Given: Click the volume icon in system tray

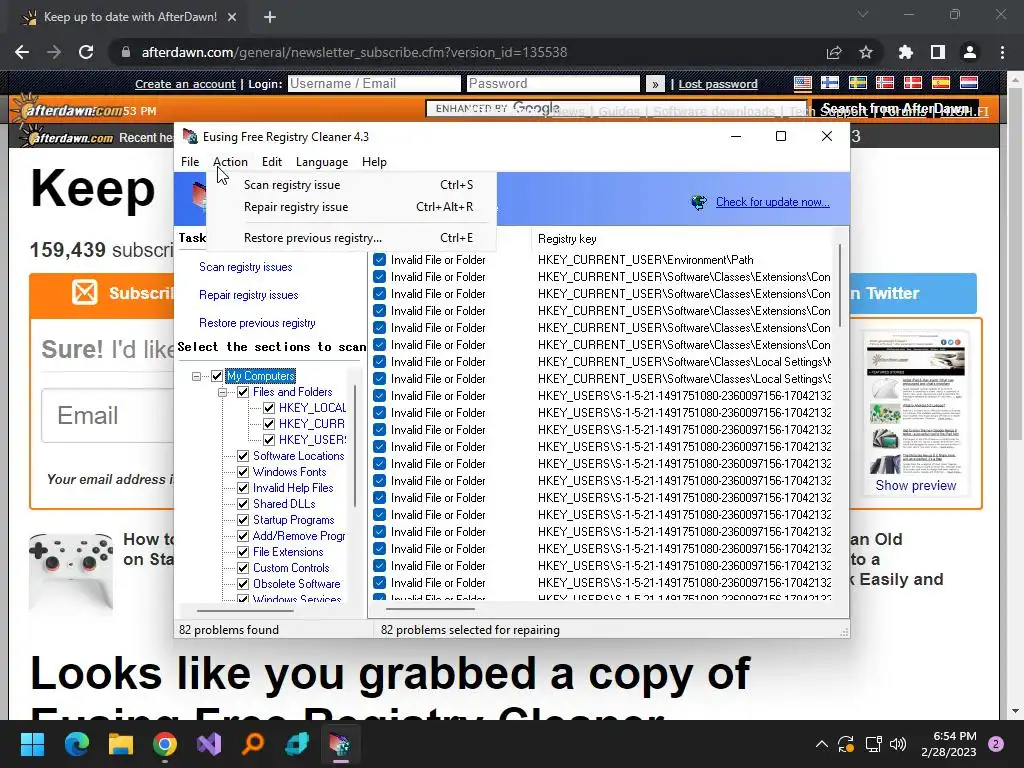Looking at the screenshot, I should [x=899, y=744].
